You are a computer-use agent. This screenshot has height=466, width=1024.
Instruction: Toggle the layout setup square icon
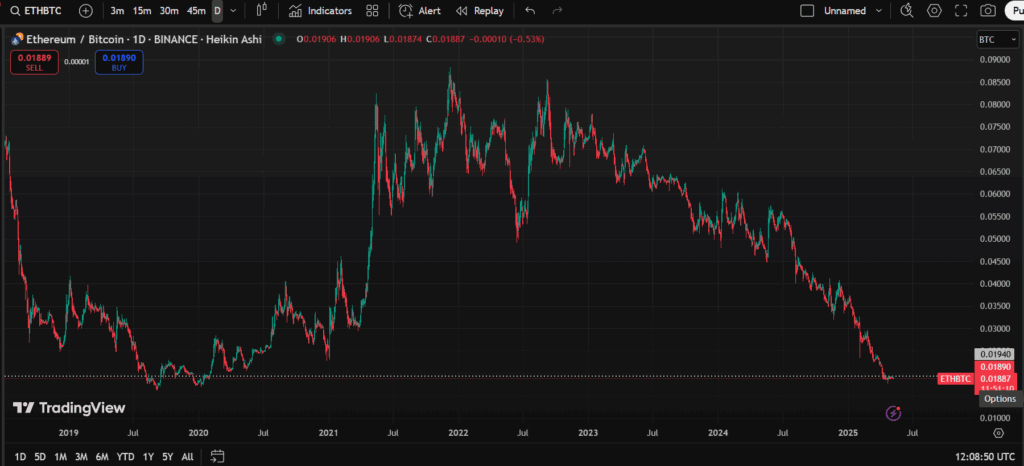[x=807, y=11]
